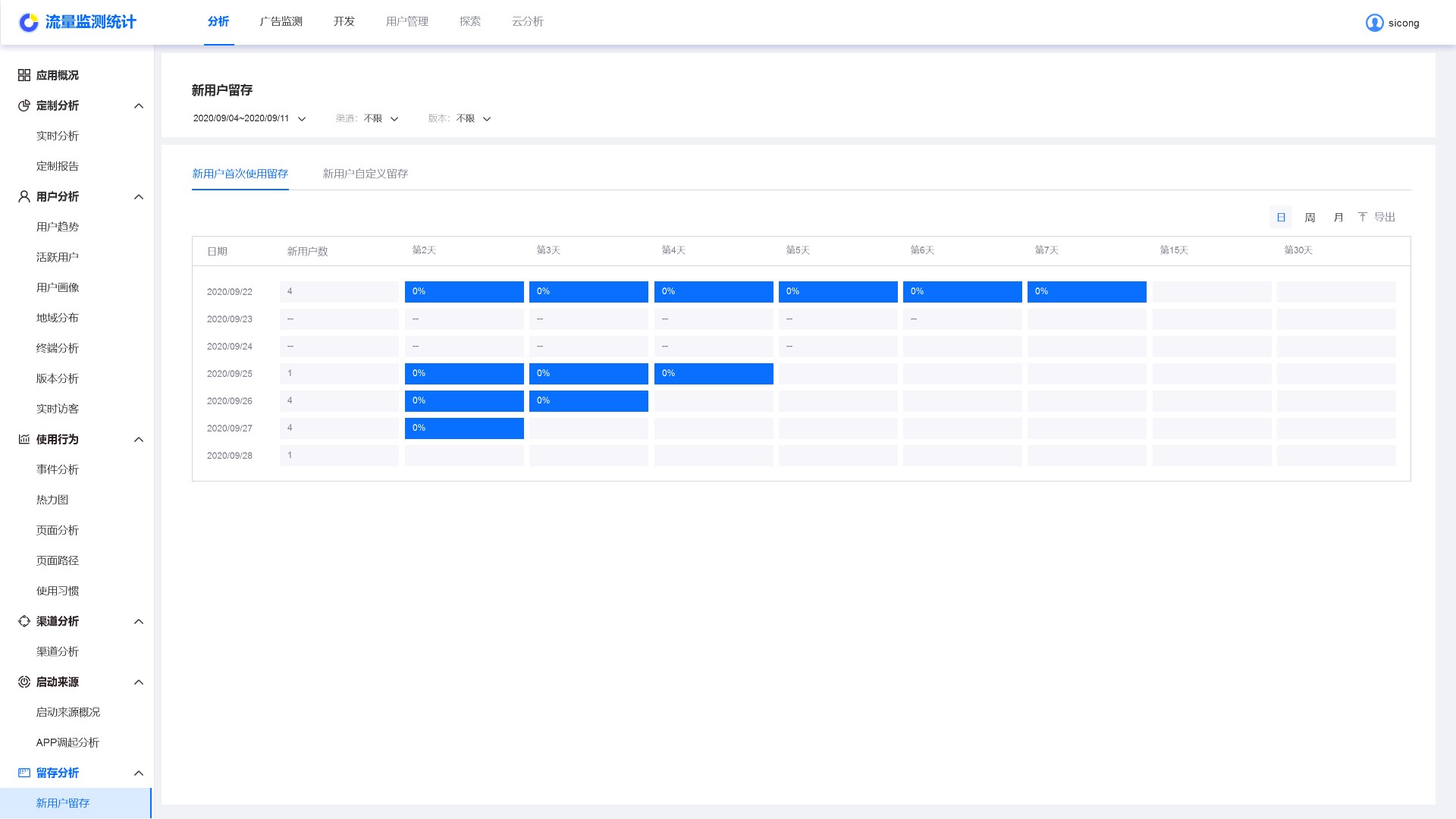Open 实时访客 in sidebar

[x=58, y=409]
